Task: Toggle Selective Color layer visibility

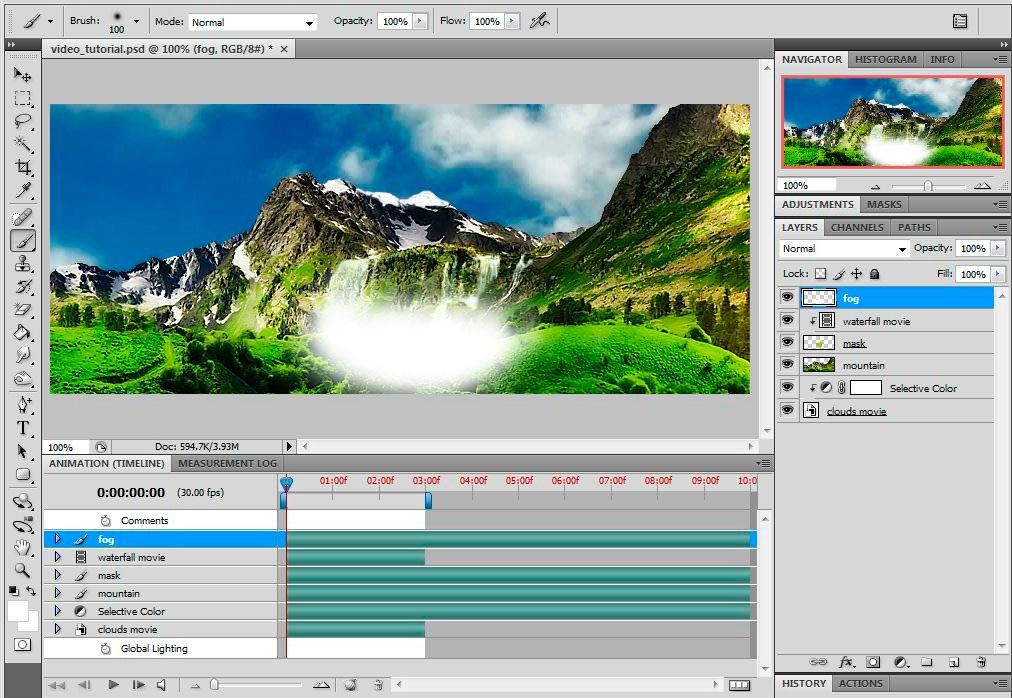Action: point(787,387)
